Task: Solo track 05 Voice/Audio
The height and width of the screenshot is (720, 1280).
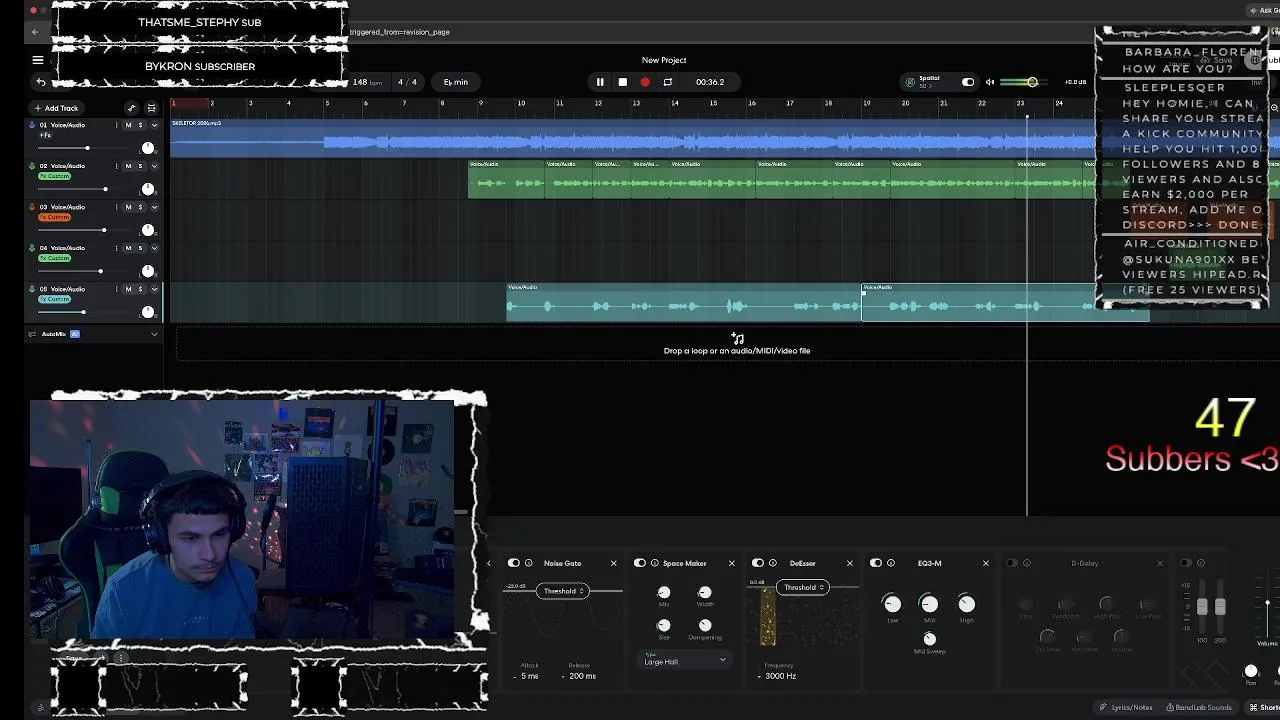Action: coord(140,289)
